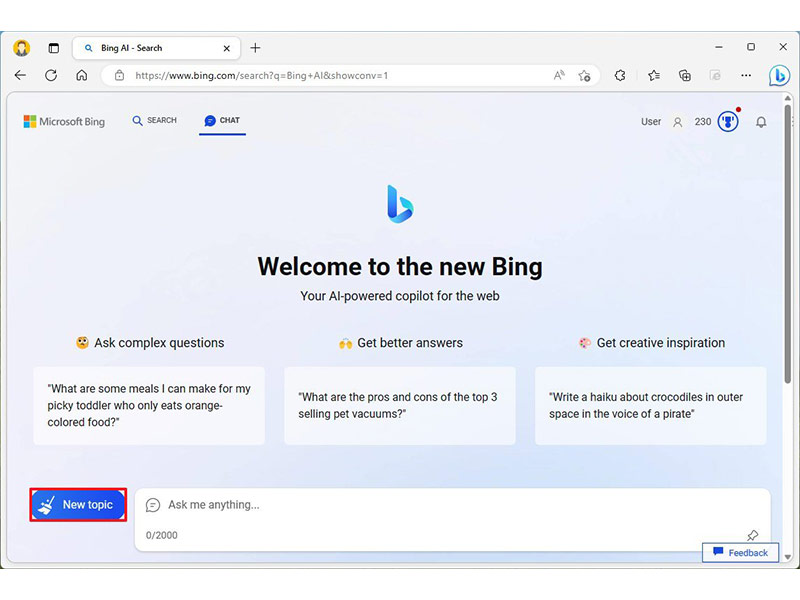Viewport: 800px width, 600px height.
Task: Add this page to favorites
Action: (x=585, y=76)
